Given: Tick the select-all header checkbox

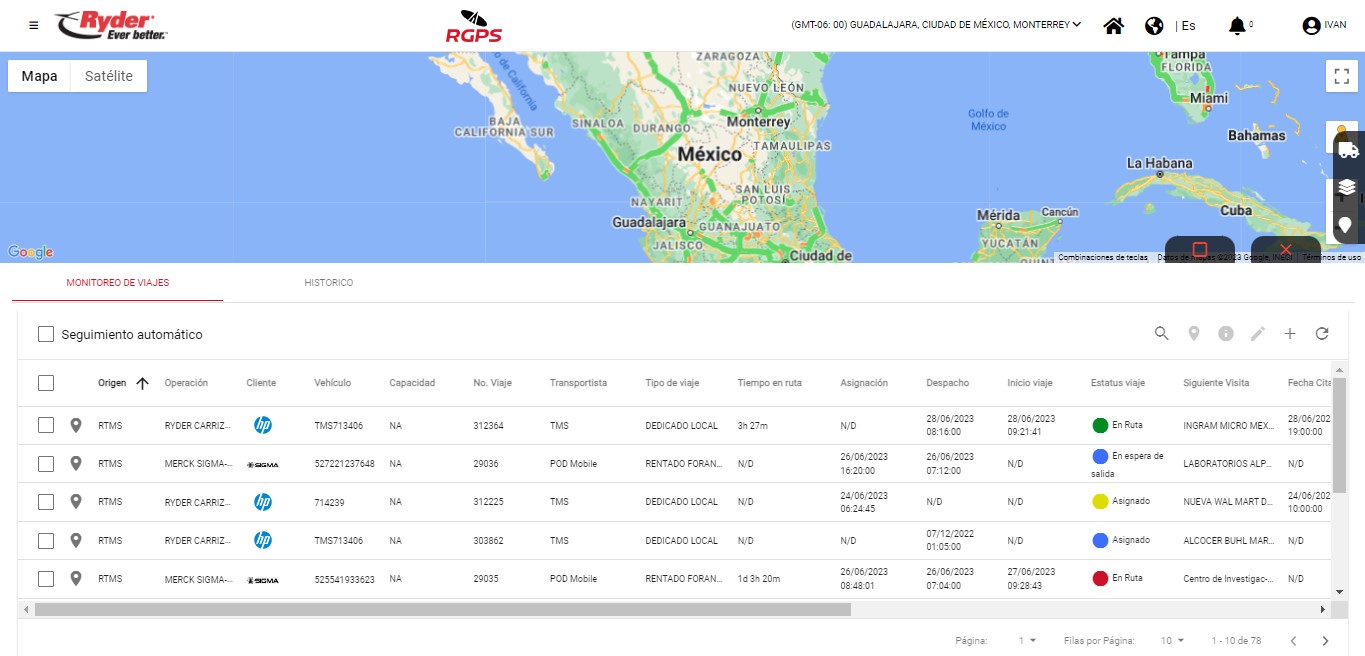Looking at the screenshot, I should click(x=46, y=383).
